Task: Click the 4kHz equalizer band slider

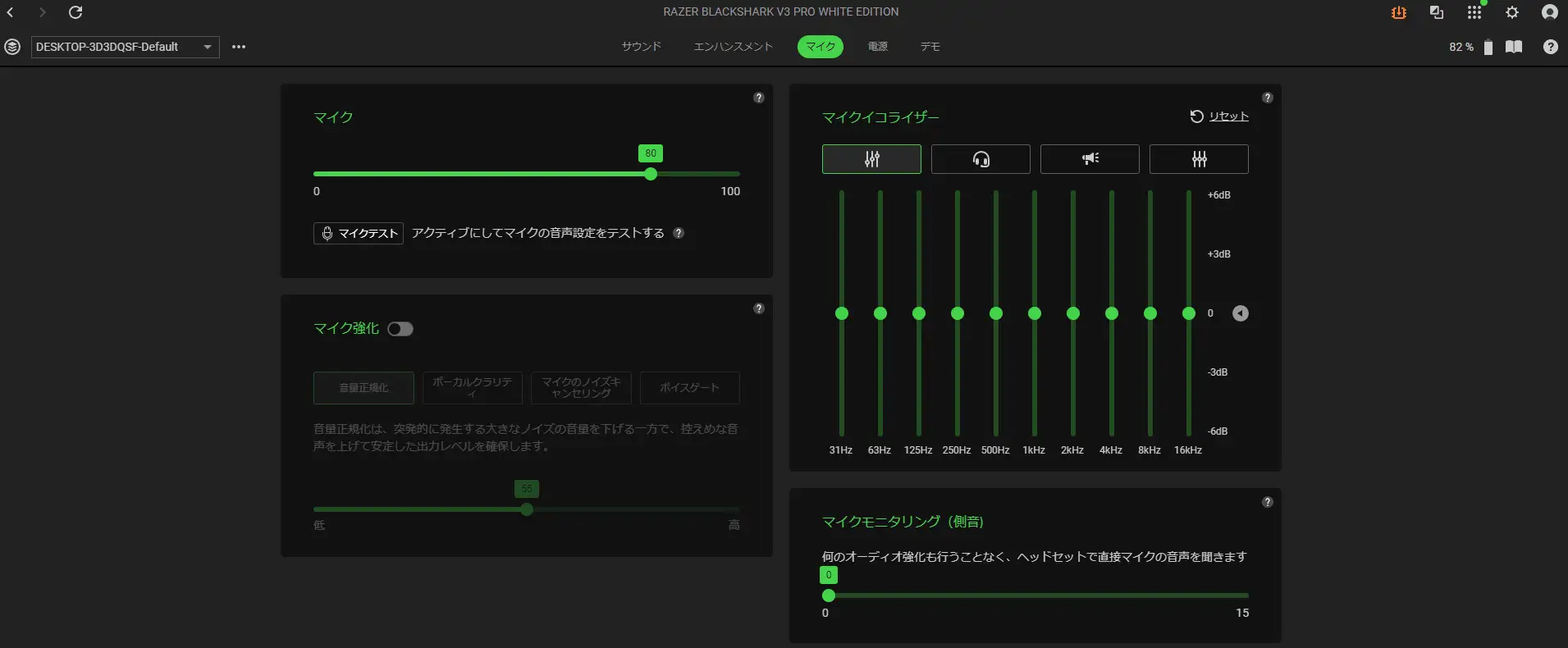Action: (x=1112, y=313)
